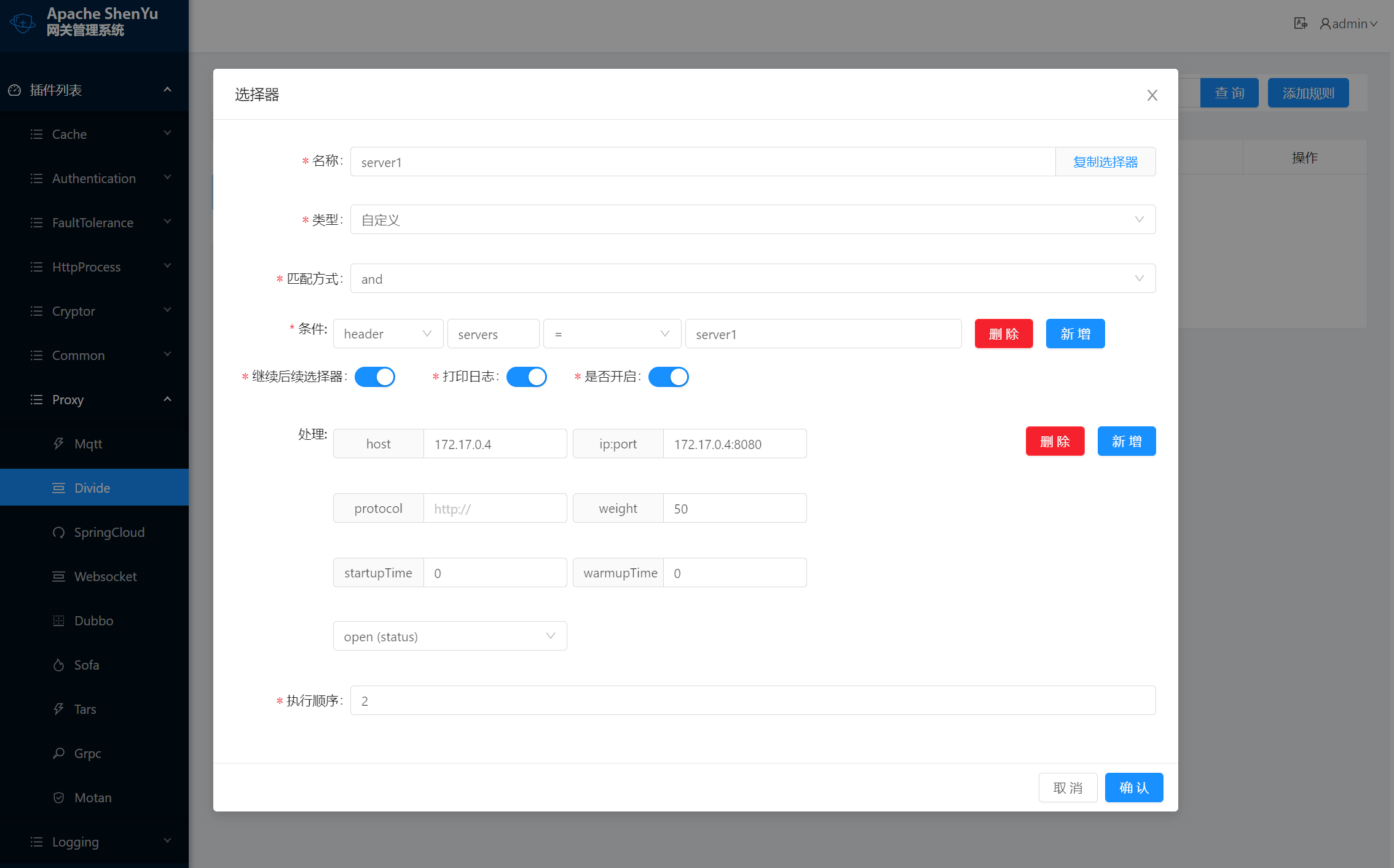Click the Dubbo grid icon

click(x=58, y=620)
